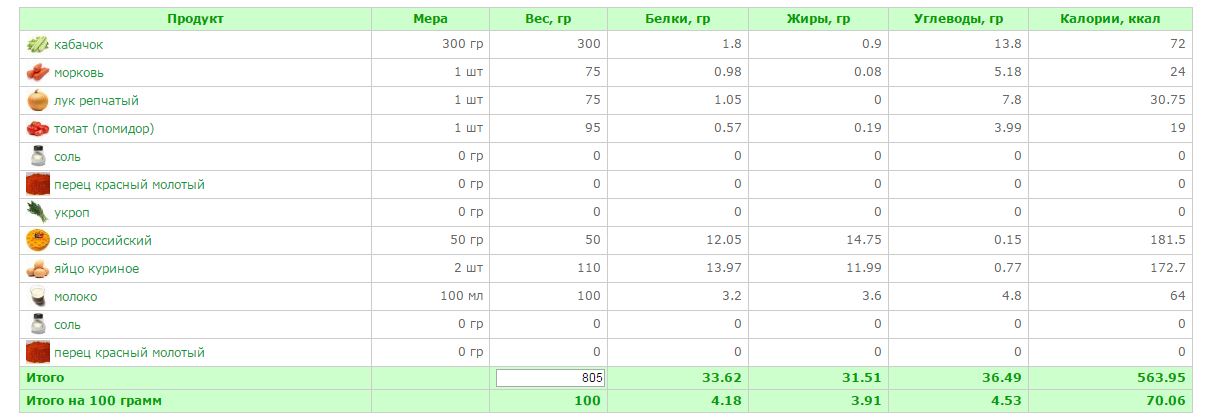The image size is (1207, 420).
Task: Open the укроп product link
Action: pyautogui.click(x=72, y=213)
